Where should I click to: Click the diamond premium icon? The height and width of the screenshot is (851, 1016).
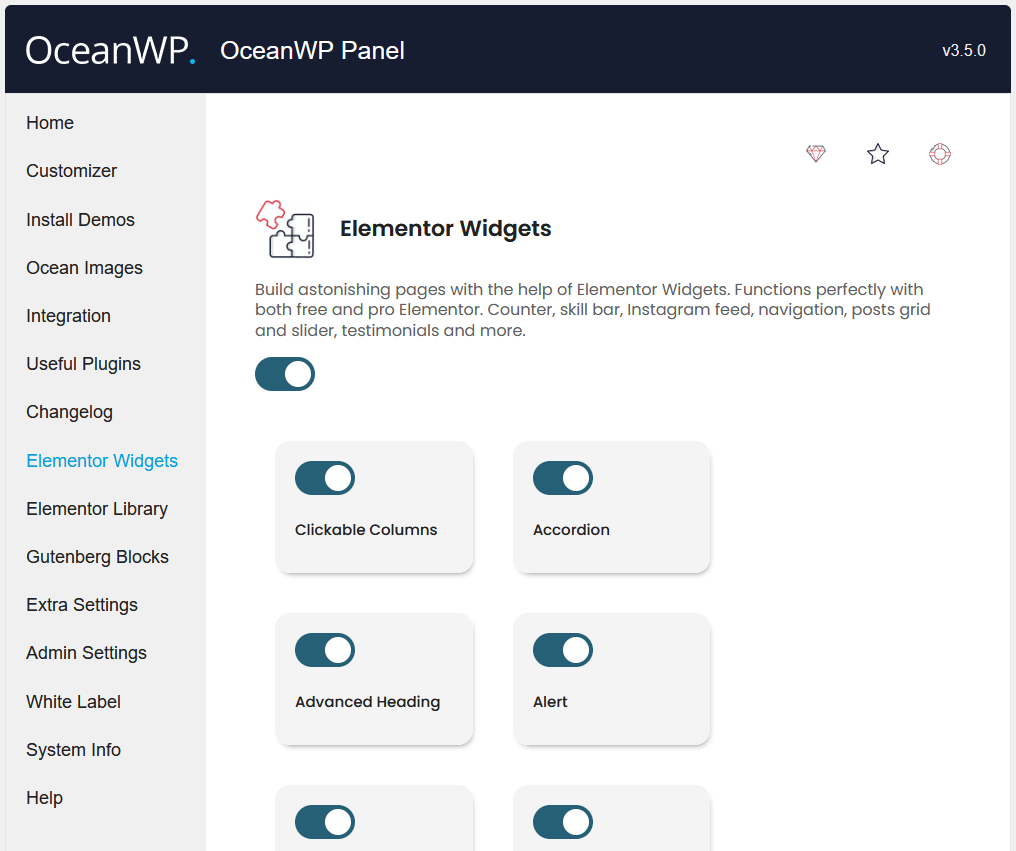pyautogui.click(x=816, y=154)
